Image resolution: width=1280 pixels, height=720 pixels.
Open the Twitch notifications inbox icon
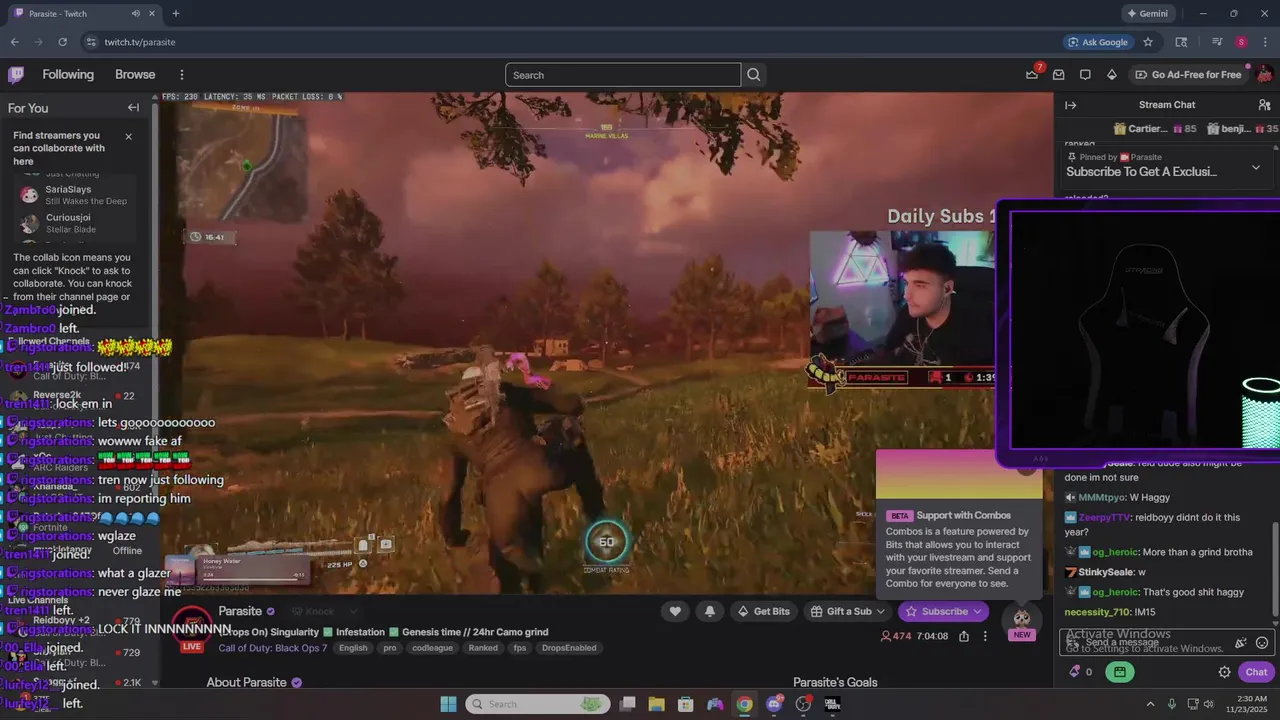[x=1059, y=75]
